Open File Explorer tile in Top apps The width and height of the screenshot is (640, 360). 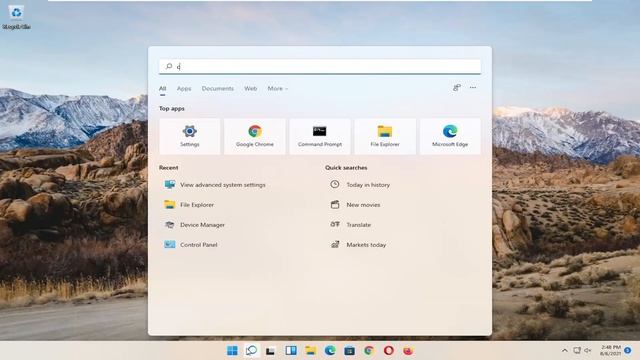click(385, 136)
